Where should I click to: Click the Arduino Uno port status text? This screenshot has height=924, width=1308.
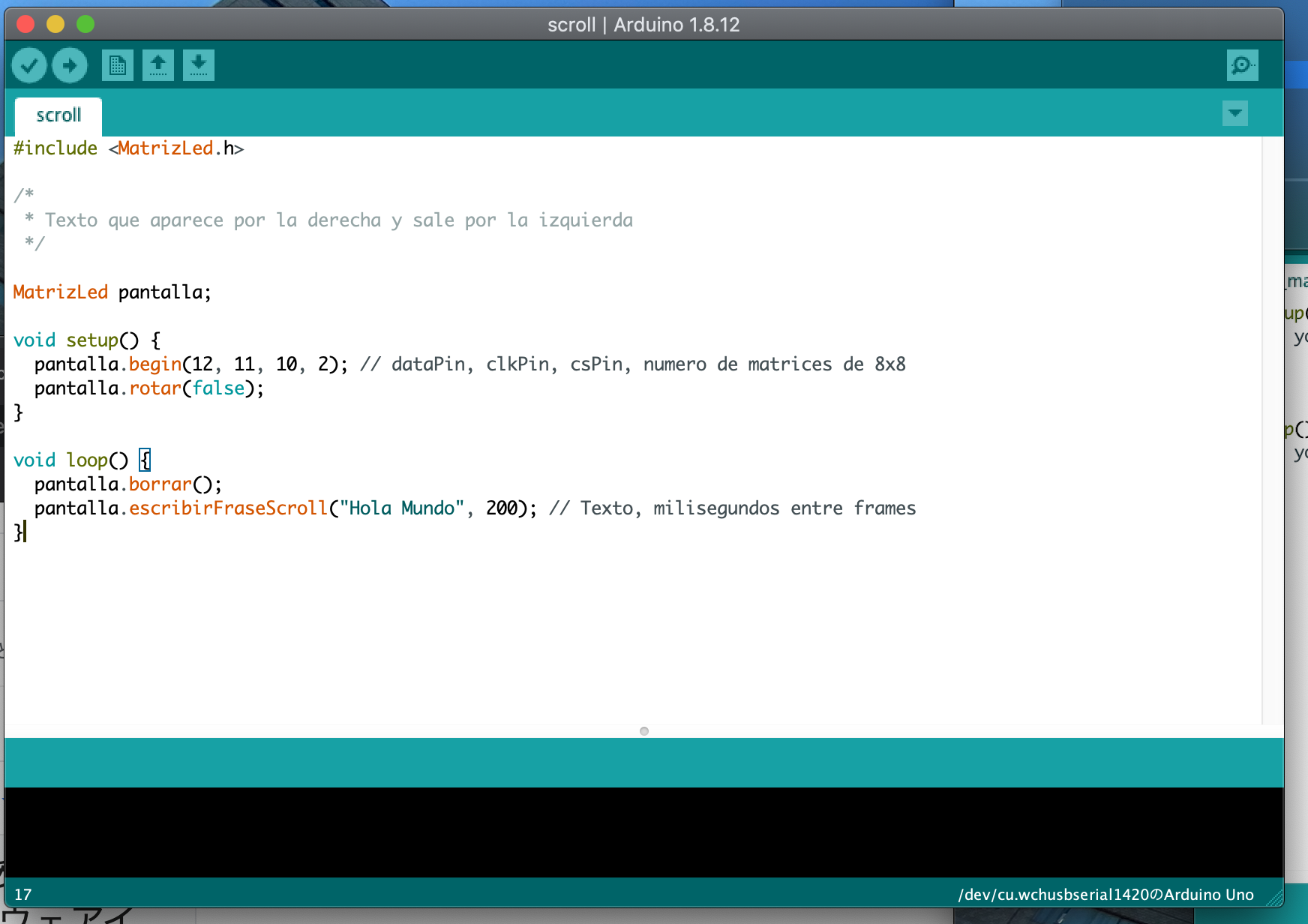(1105, 895)
